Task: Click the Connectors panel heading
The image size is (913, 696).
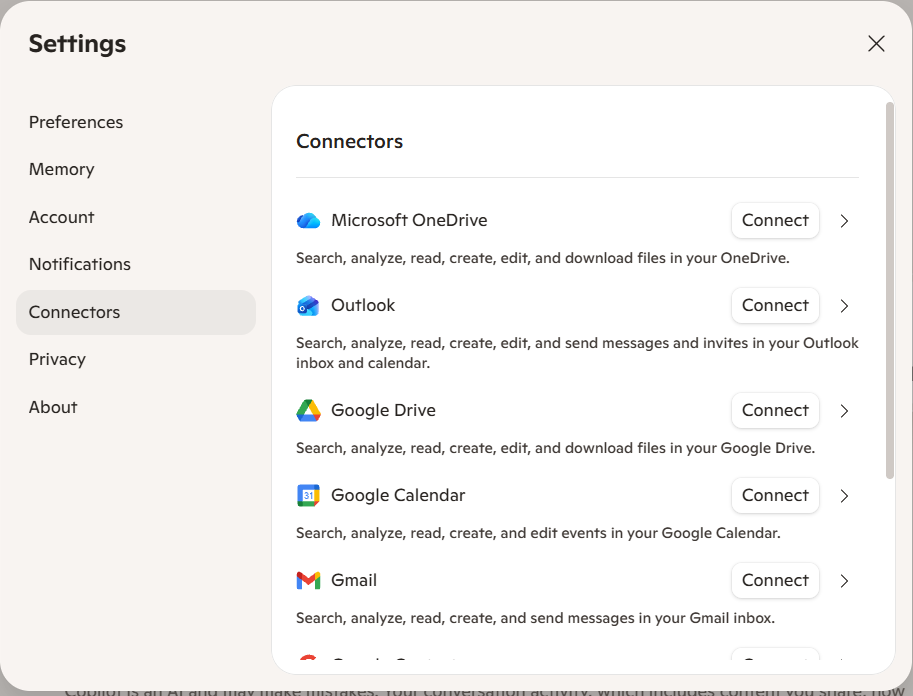Action: pos(349,142)
